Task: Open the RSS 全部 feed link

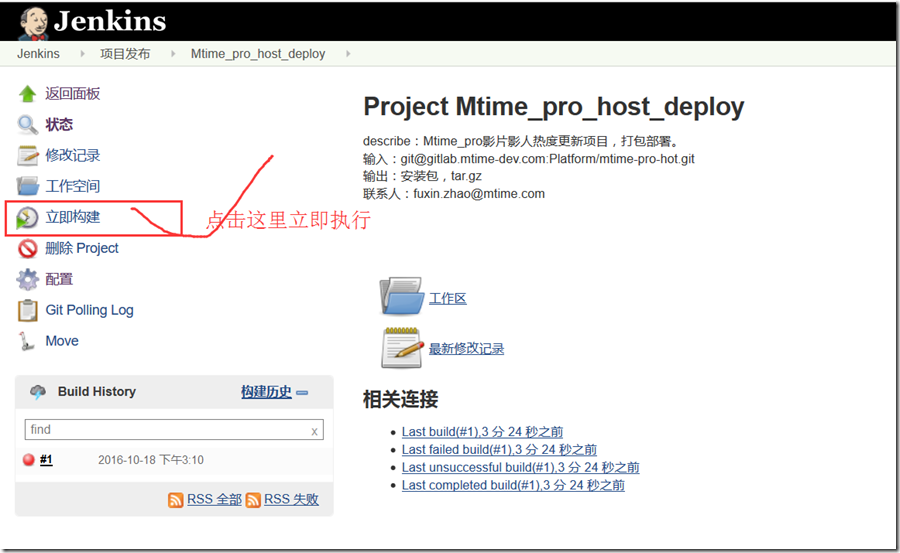Action: [x=214, y=500]
